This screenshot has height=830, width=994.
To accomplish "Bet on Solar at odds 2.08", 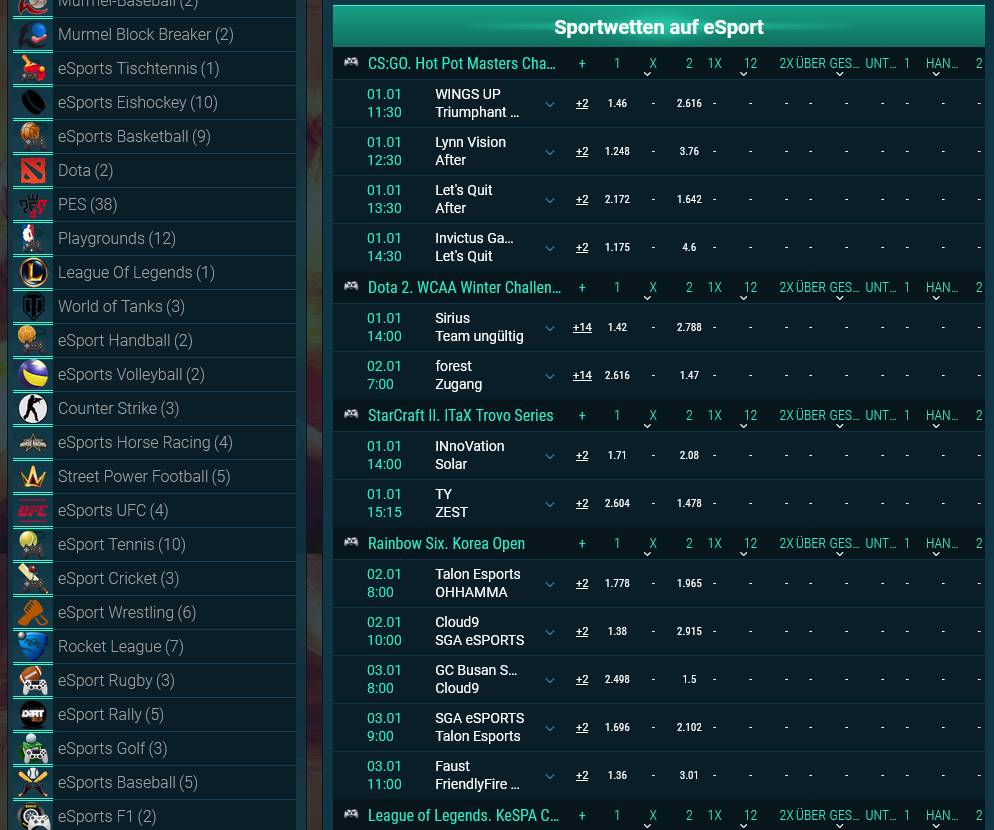I will (689, 455).
